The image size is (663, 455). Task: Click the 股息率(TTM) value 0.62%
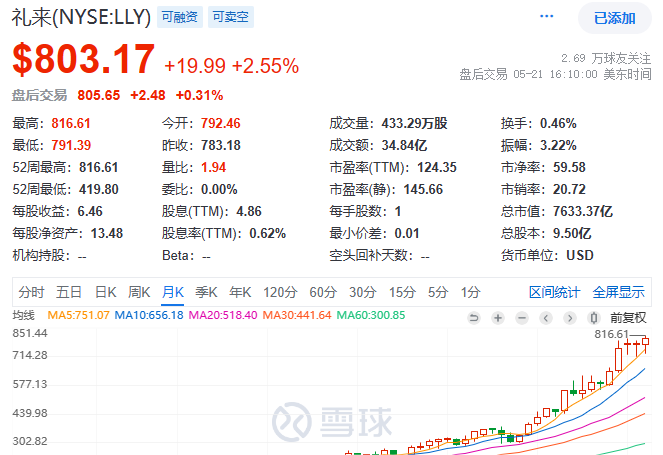point(268,233)
